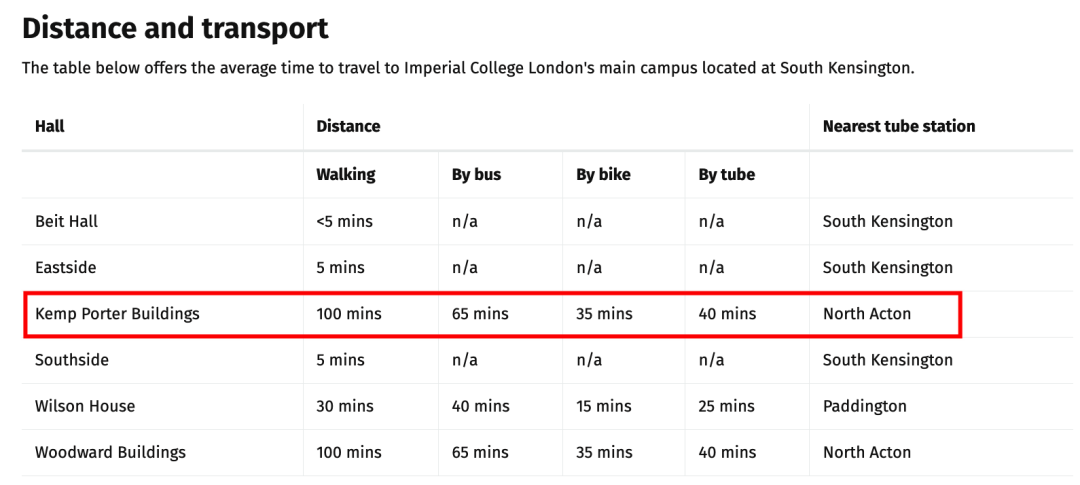Click the Southside hall name
The width and height of the screenshot is (1080, 485).
[72, 360]
